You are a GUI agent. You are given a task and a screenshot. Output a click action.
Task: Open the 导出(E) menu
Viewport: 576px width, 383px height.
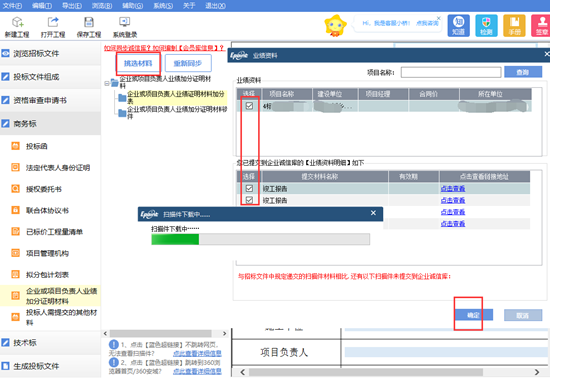click(x=72, y=6)
